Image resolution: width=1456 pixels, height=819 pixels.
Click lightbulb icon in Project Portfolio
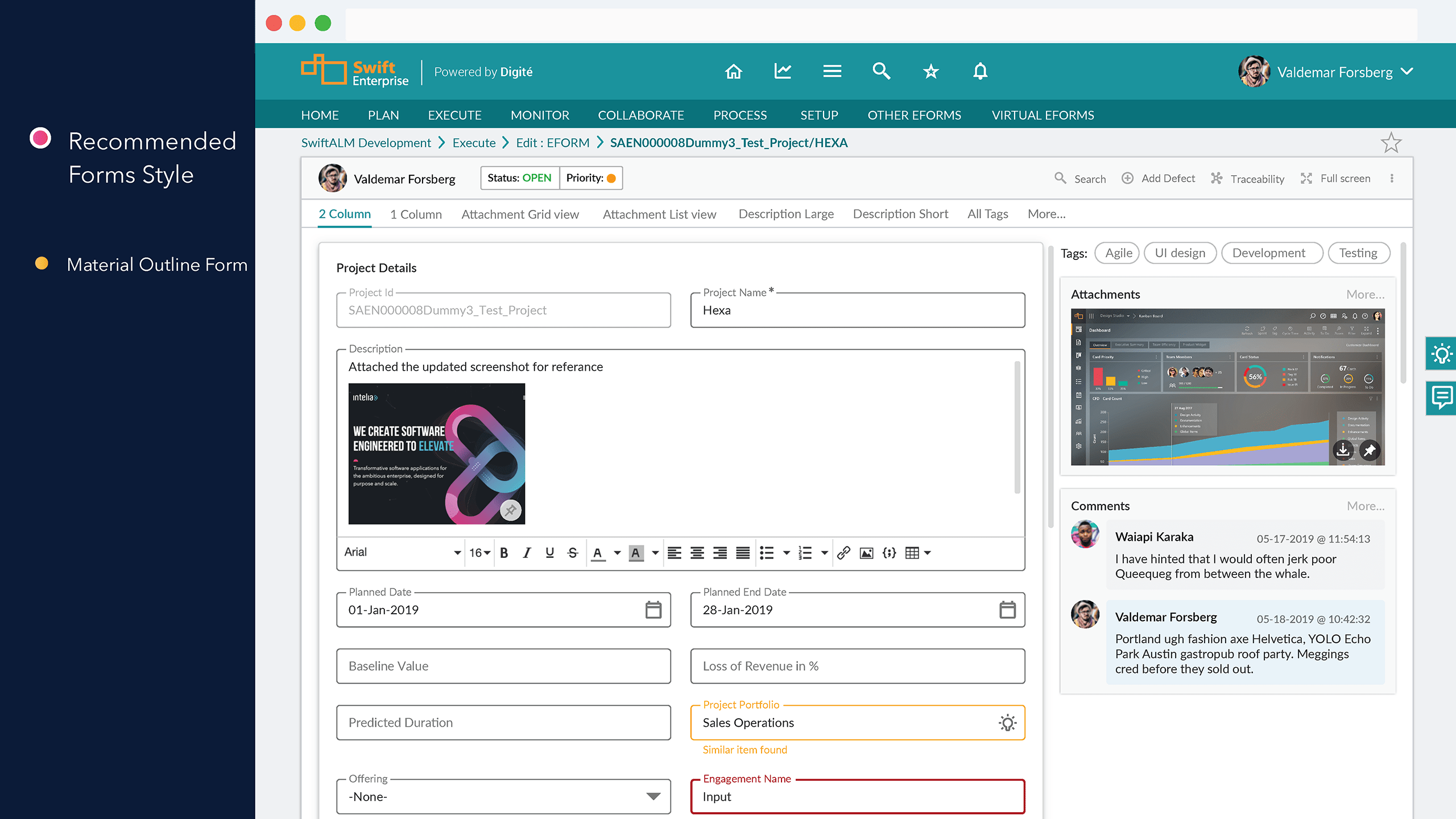click(1007, 723)
